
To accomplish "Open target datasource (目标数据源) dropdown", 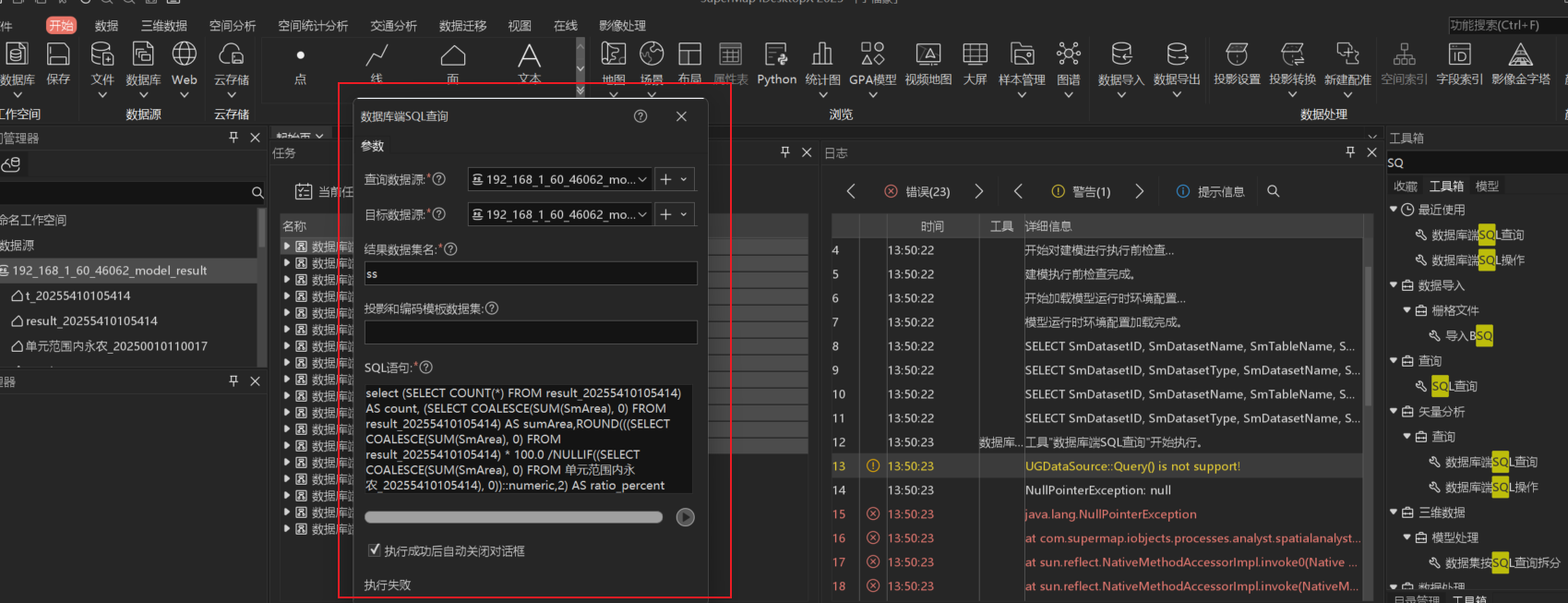I will pos(561,214).
